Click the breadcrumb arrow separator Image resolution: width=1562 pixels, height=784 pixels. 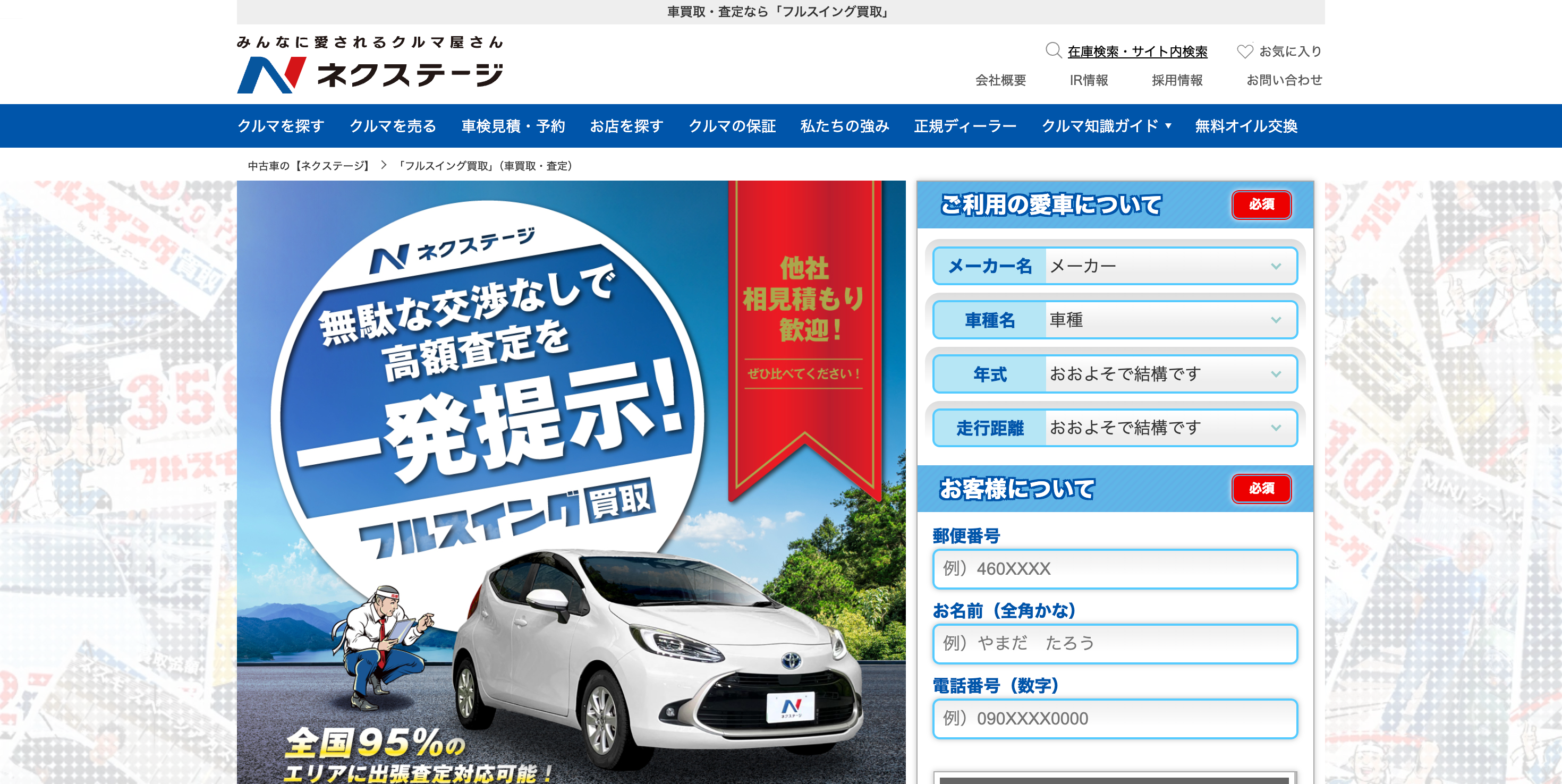click(x=384, y=165)
